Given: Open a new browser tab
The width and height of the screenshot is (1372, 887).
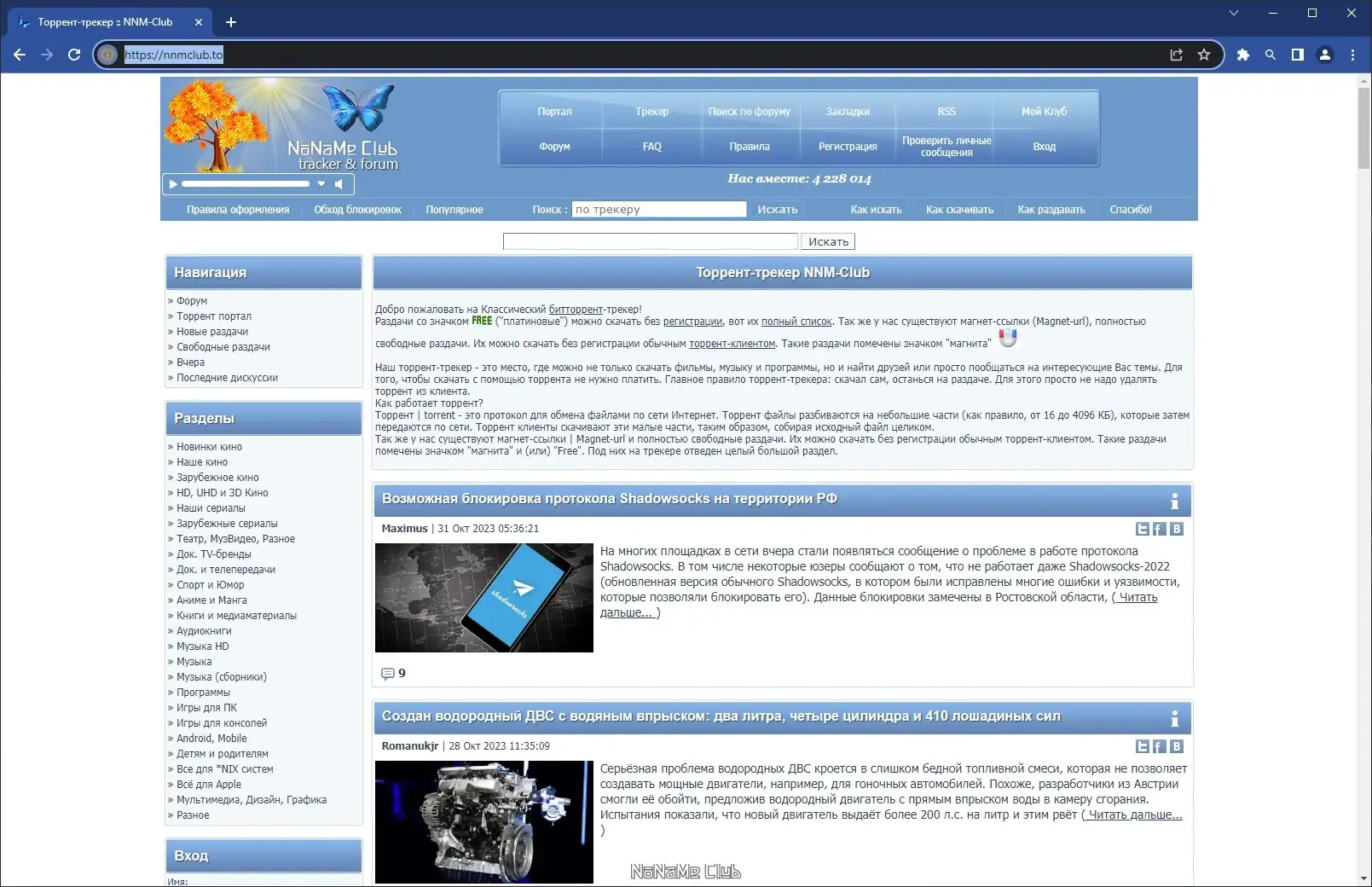Looking at the screenshot, I should coord(231,22).
